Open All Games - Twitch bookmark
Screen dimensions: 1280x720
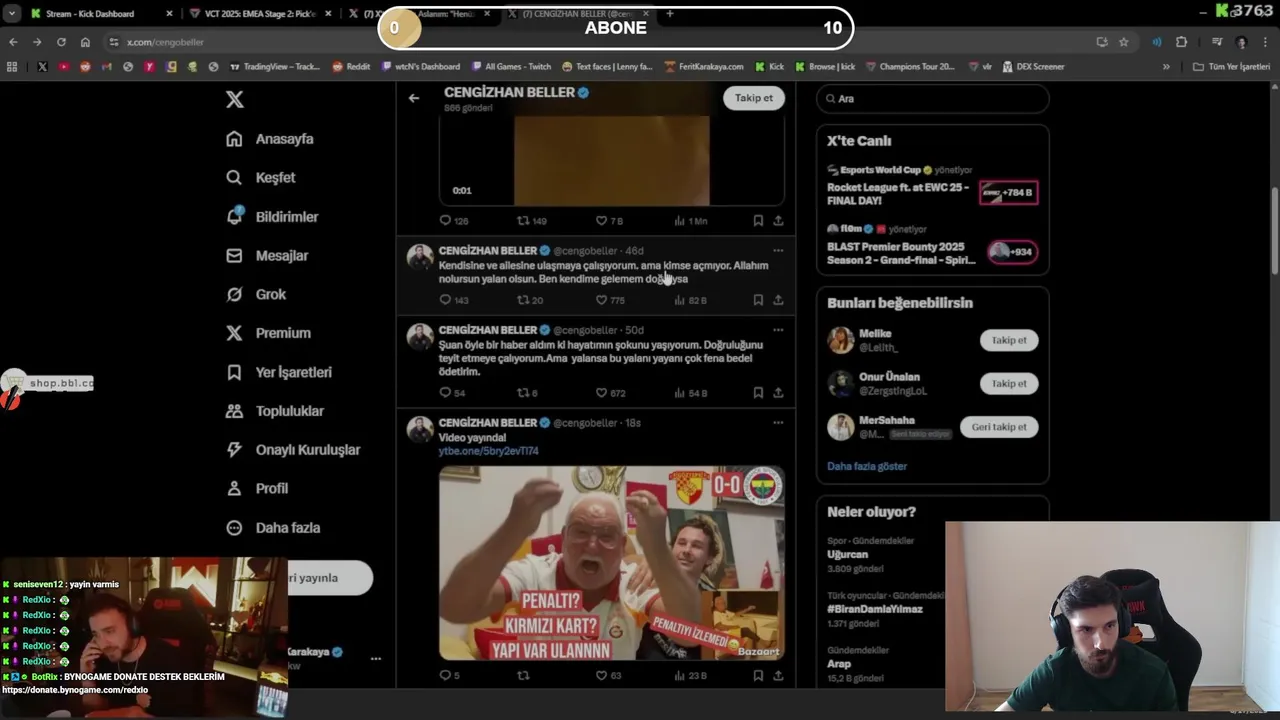(510, 67)
